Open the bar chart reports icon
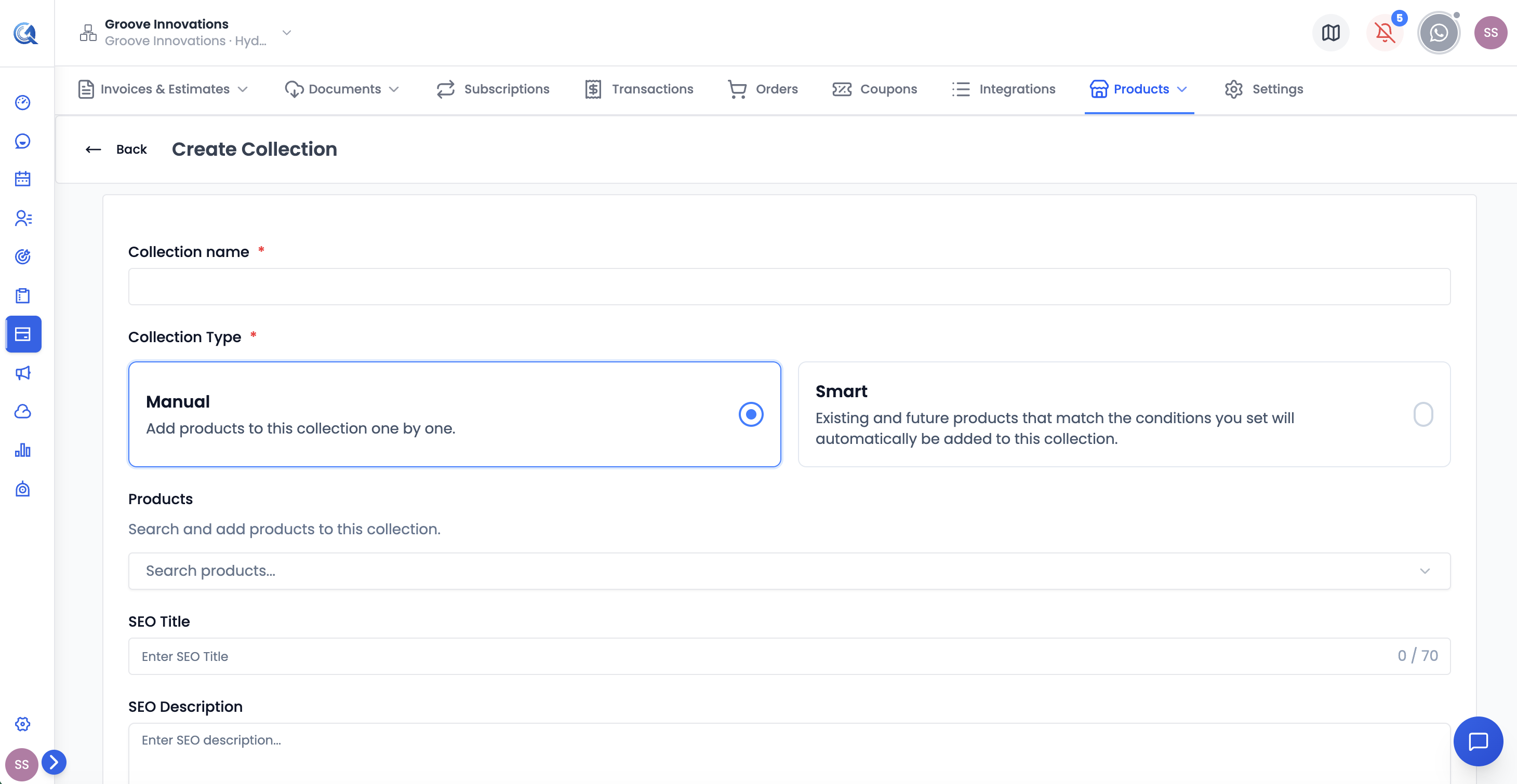1517x784 pixels. [23, 450]
